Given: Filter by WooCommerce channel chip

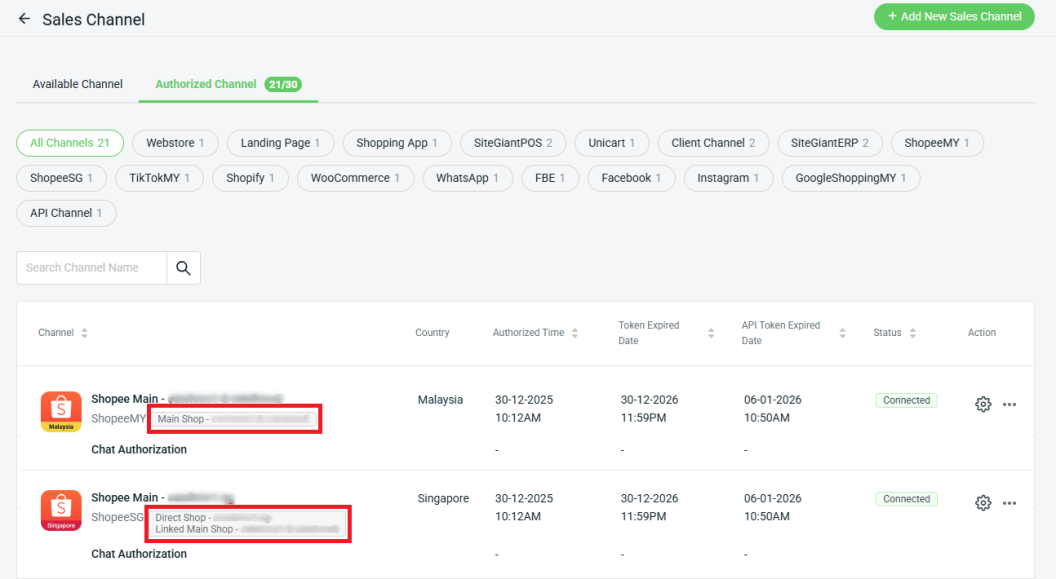Looking at the screenshot, I should coord(355,178).
